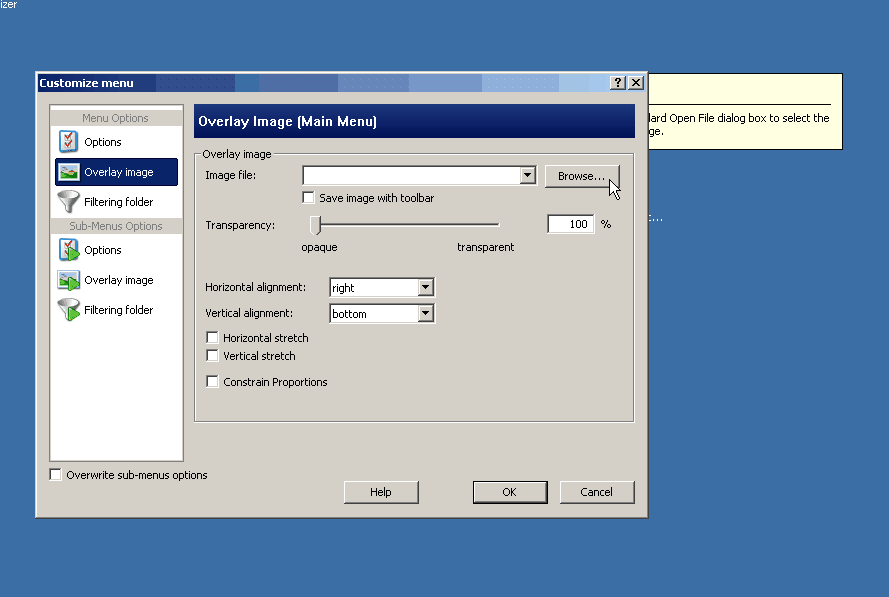Click the Sub-Menus Options checklist icon

click(69, 250)
